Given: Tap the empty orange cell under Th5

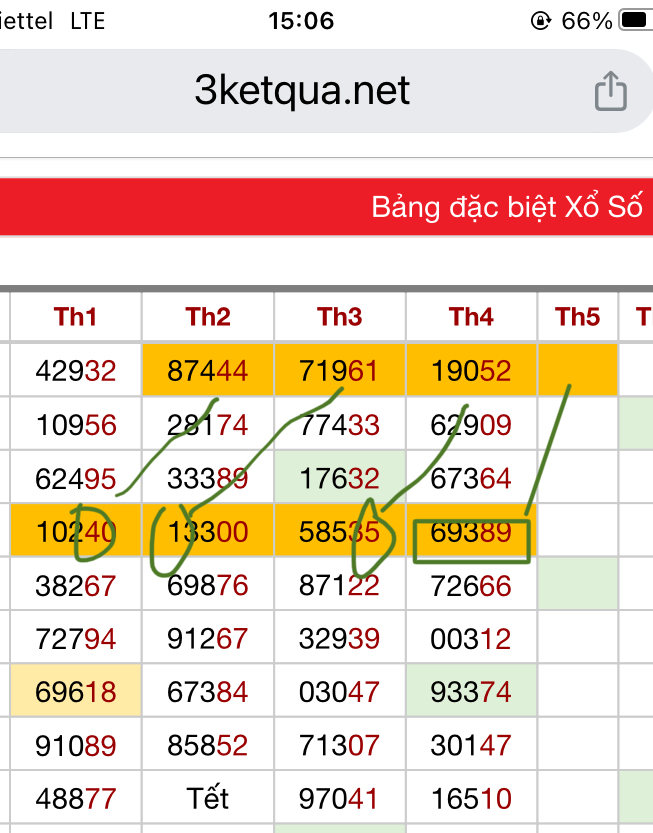Looking at the screenshot, I should [578, 370].
